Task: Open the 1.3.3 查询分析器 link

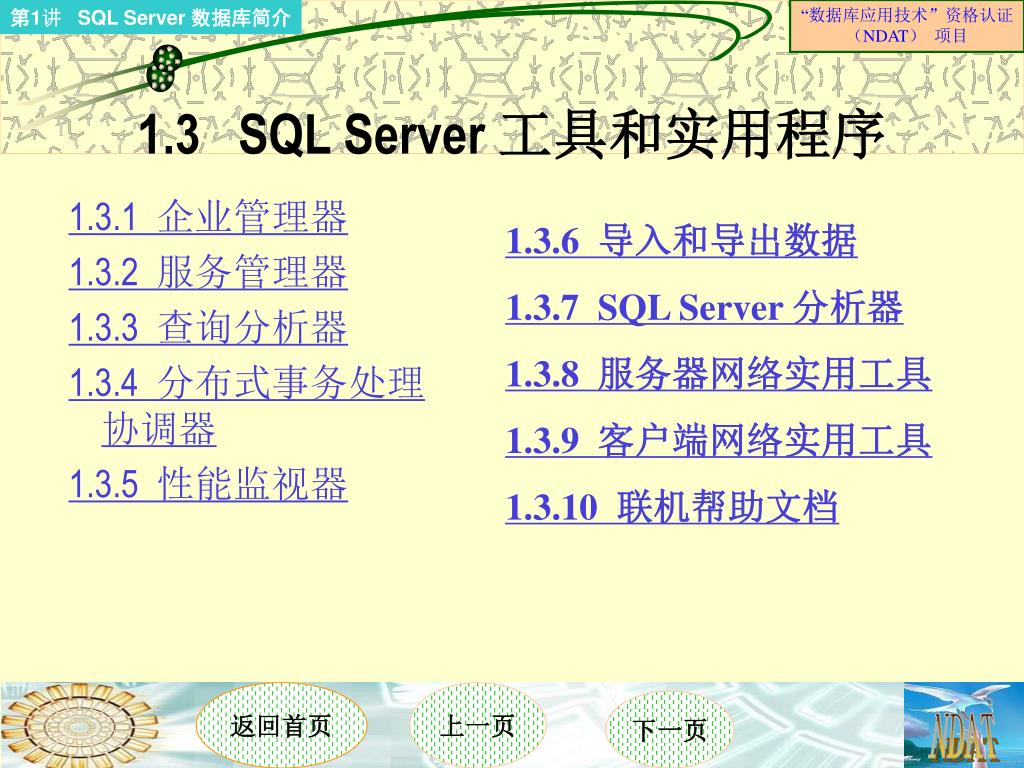Action: (x=208, y=327)
